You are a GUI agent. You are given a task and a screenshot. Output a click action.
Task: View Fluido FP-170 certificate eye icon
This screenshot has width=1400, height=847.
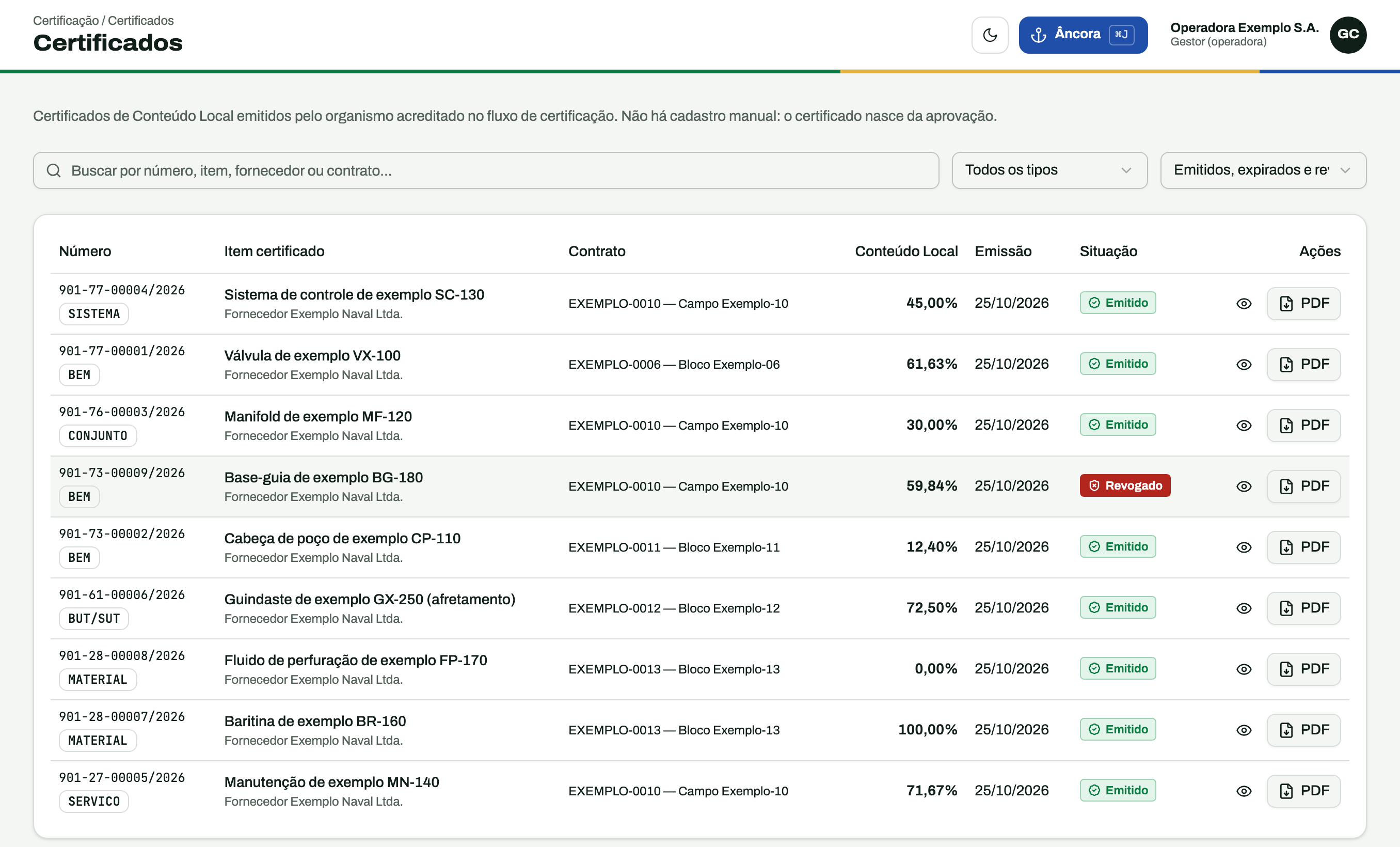pos(1244,669)
